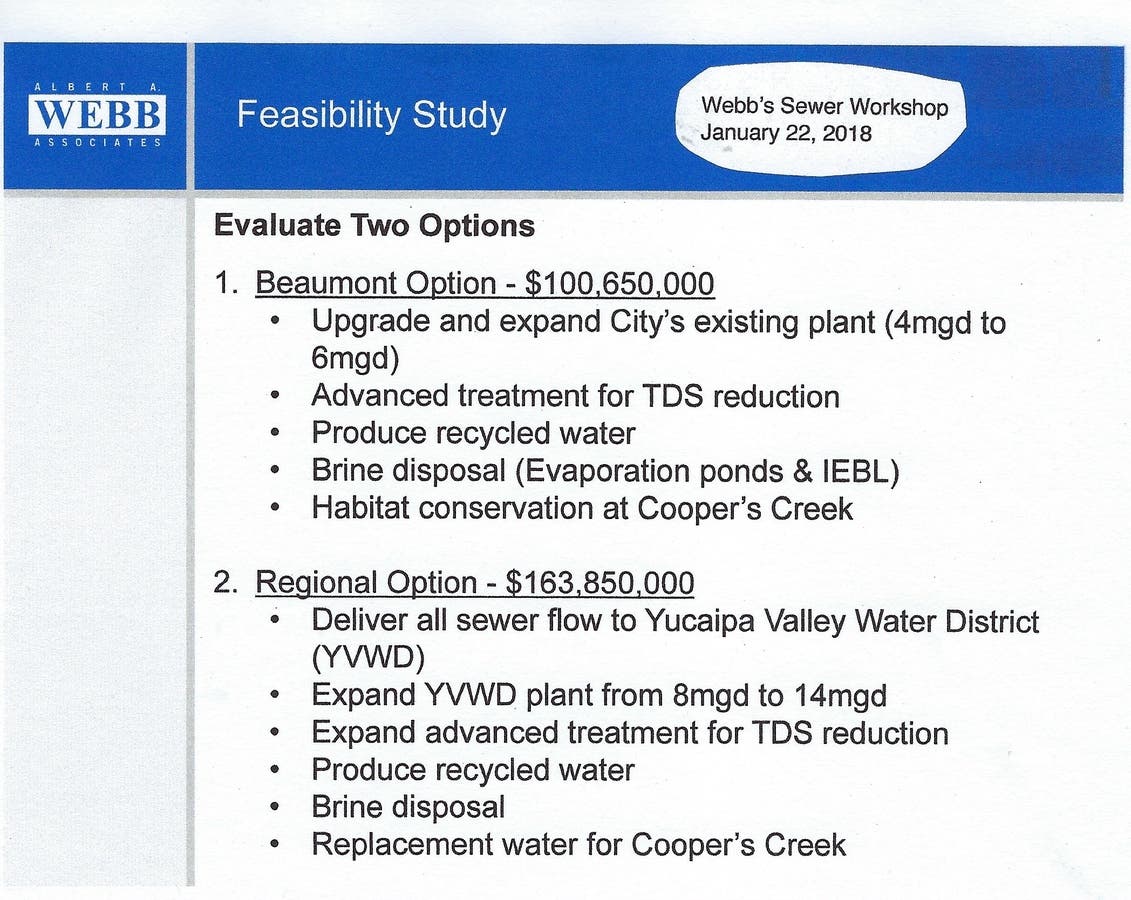Viewport: 1131px width, 900px height.
Task: Click the Evaluate Two Options heading
Action: (374, 226)
